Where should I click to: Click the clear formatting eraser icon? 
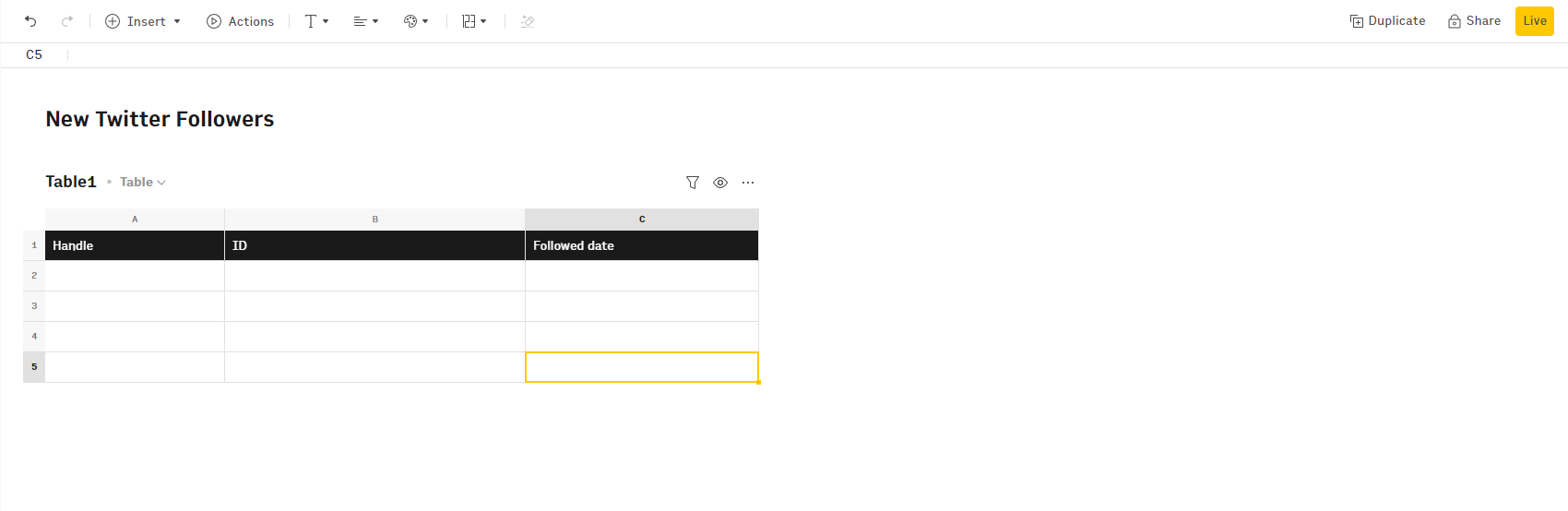[528, 21]
